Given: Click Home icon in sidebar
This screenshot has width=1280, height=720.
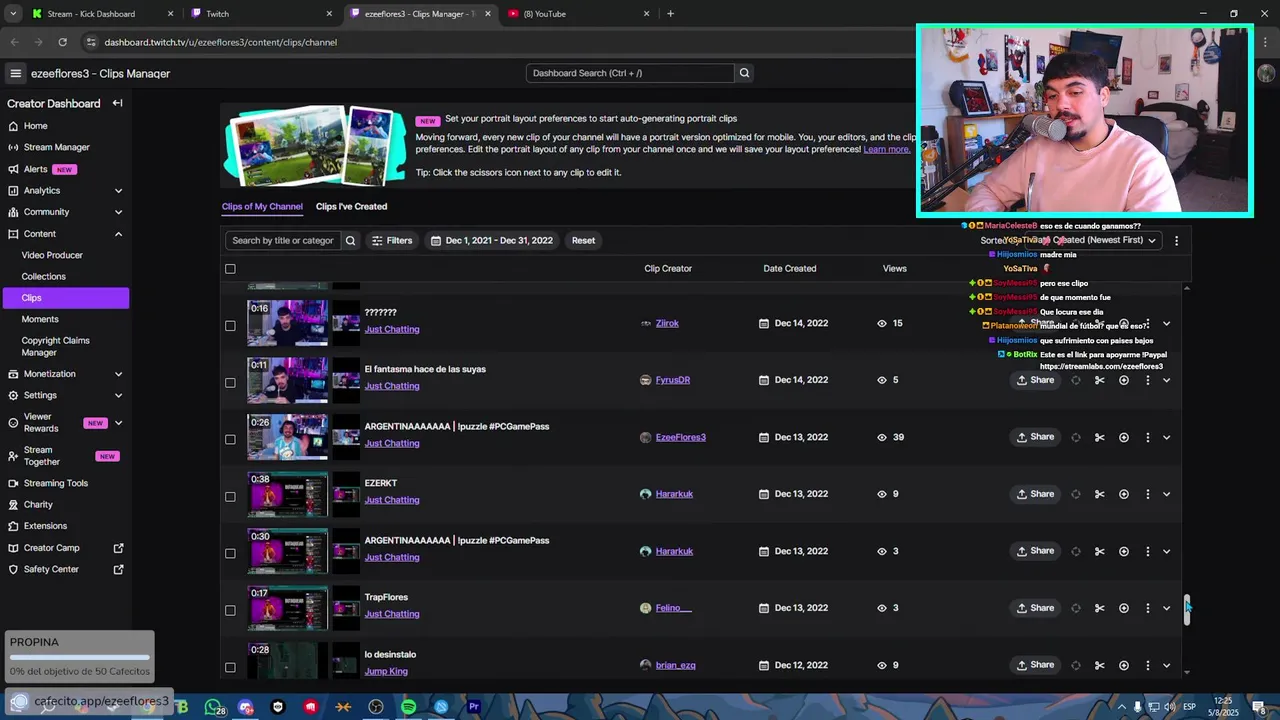Looking at the screenshot, I should pyautogui.click(x=13, y=126).
